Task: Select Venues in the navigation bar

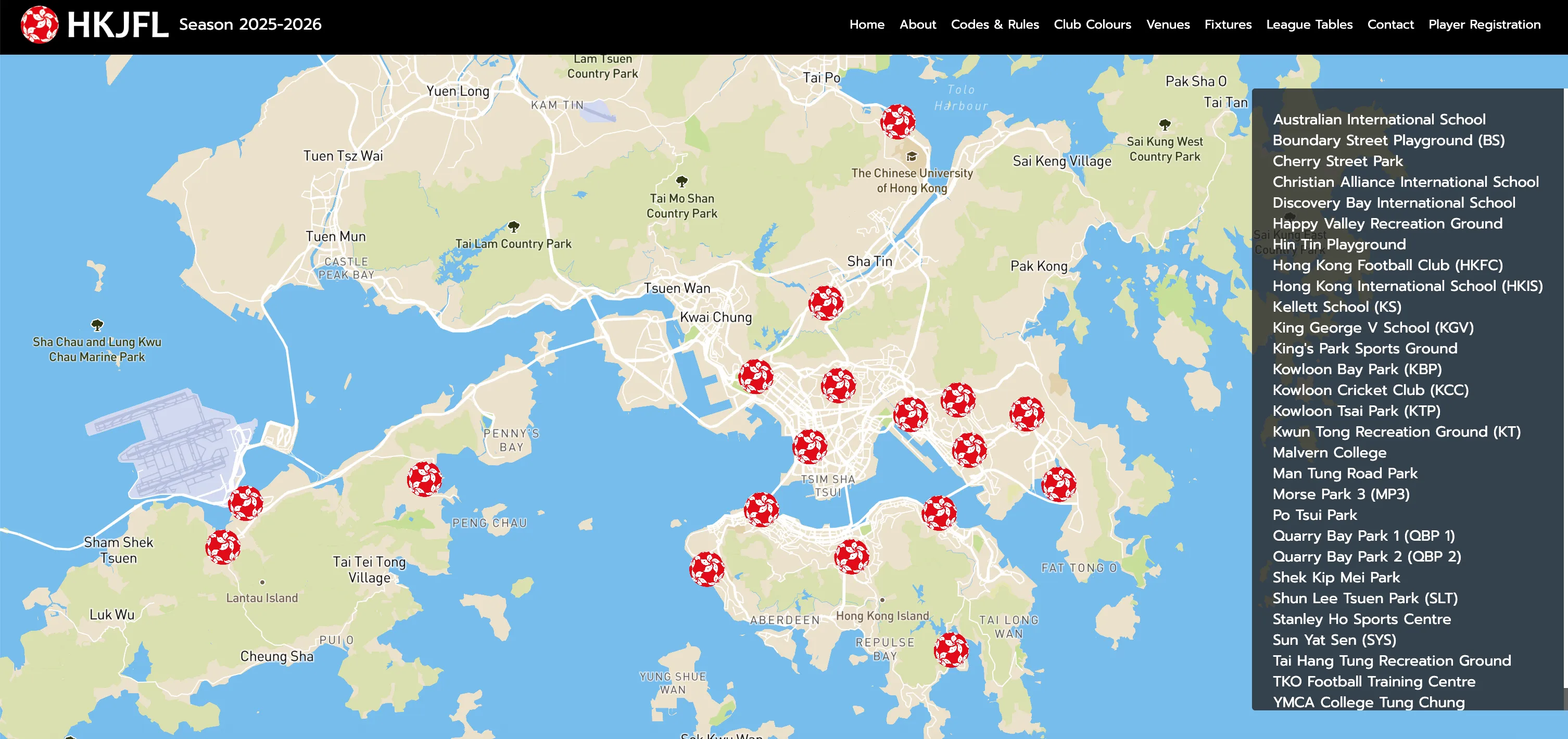Action: coord(1168,24)
